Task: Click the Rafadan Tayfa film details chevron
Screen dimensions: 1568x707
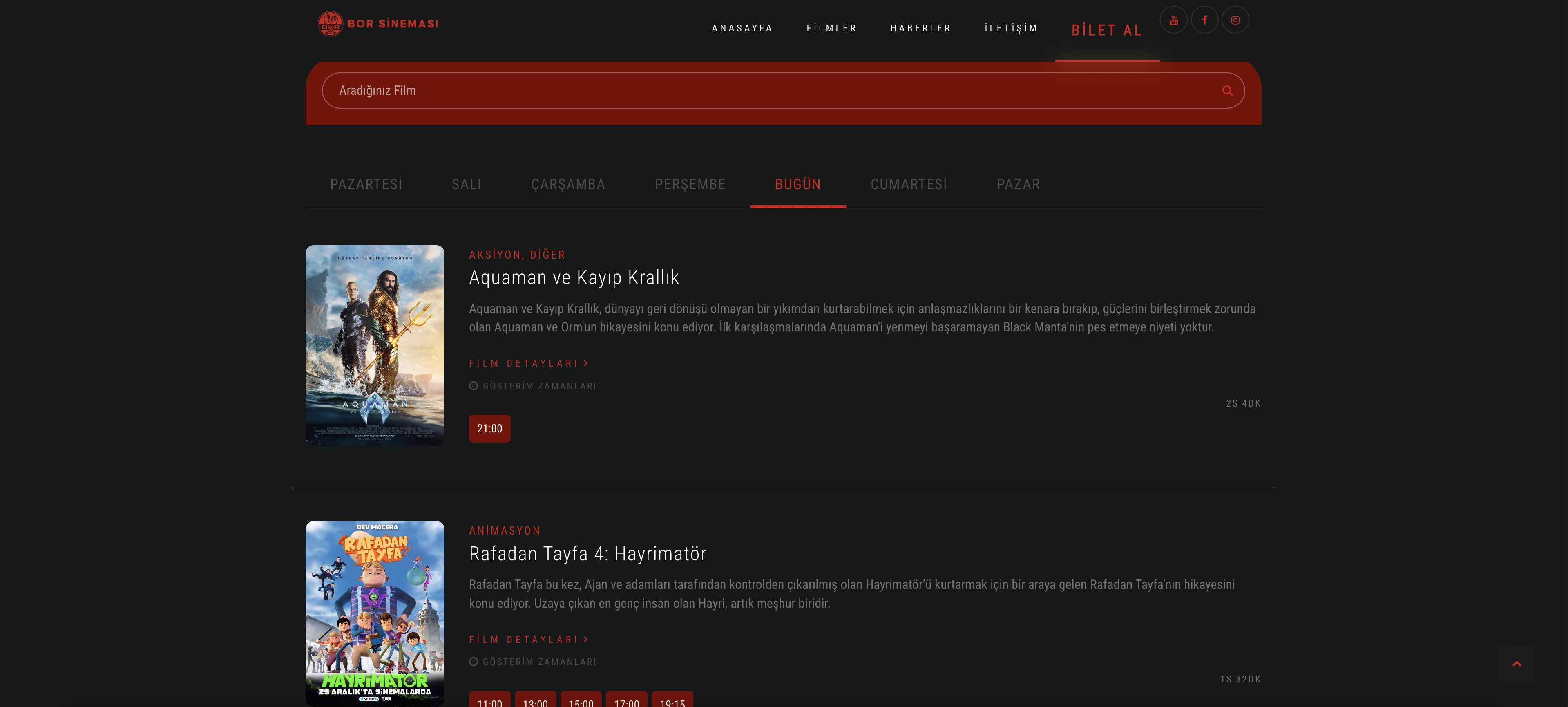Action: (x=586, y=640)
